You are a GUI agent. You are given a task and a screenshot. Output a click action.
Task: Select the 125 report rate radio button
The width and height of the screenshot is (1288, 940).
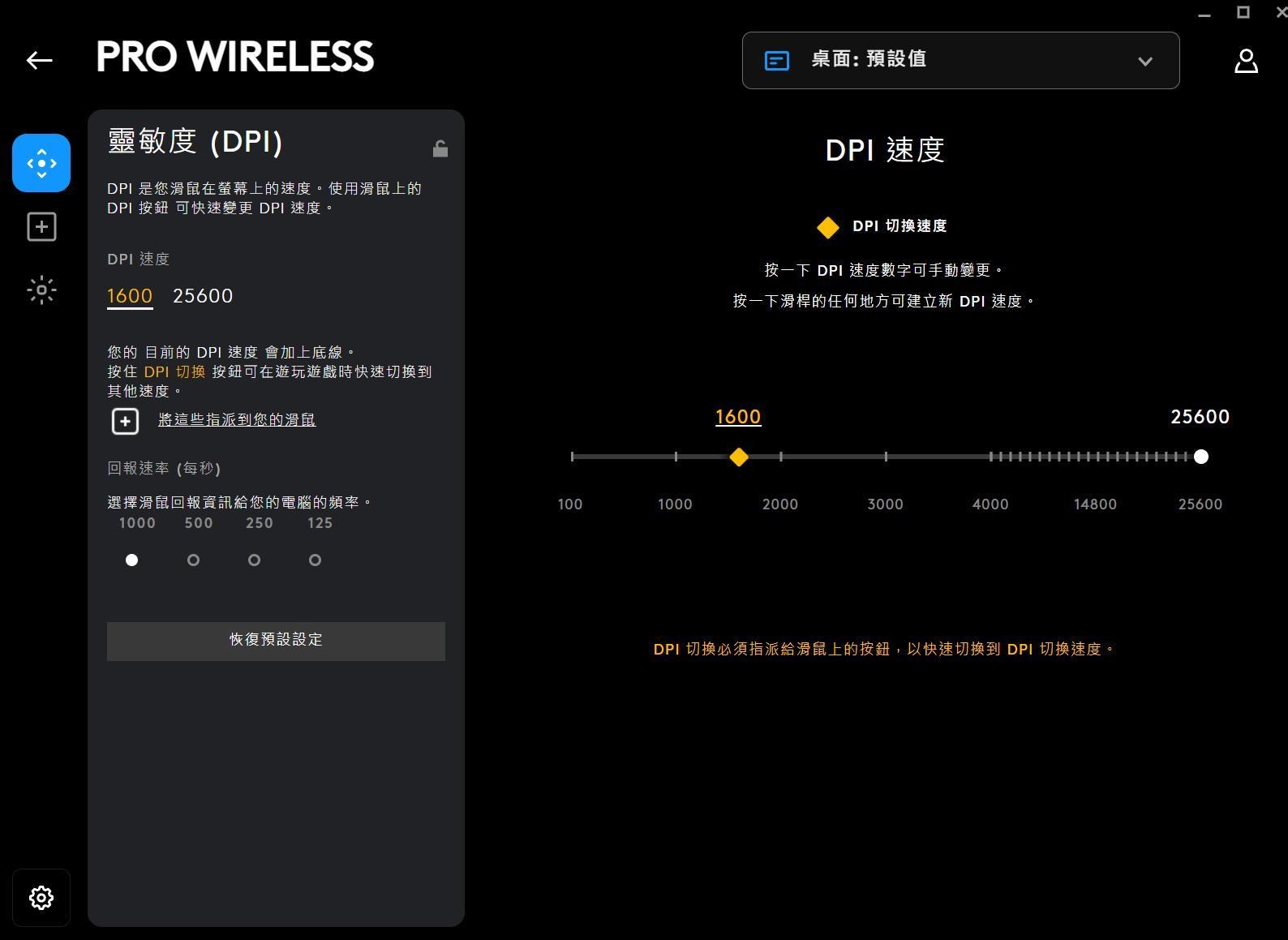click(x=315, y=560)
